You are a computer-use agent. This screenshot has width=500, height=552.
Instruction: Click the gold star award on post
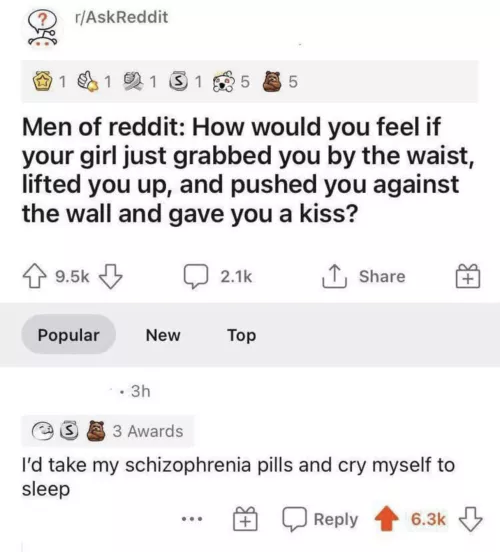(43, 82)
